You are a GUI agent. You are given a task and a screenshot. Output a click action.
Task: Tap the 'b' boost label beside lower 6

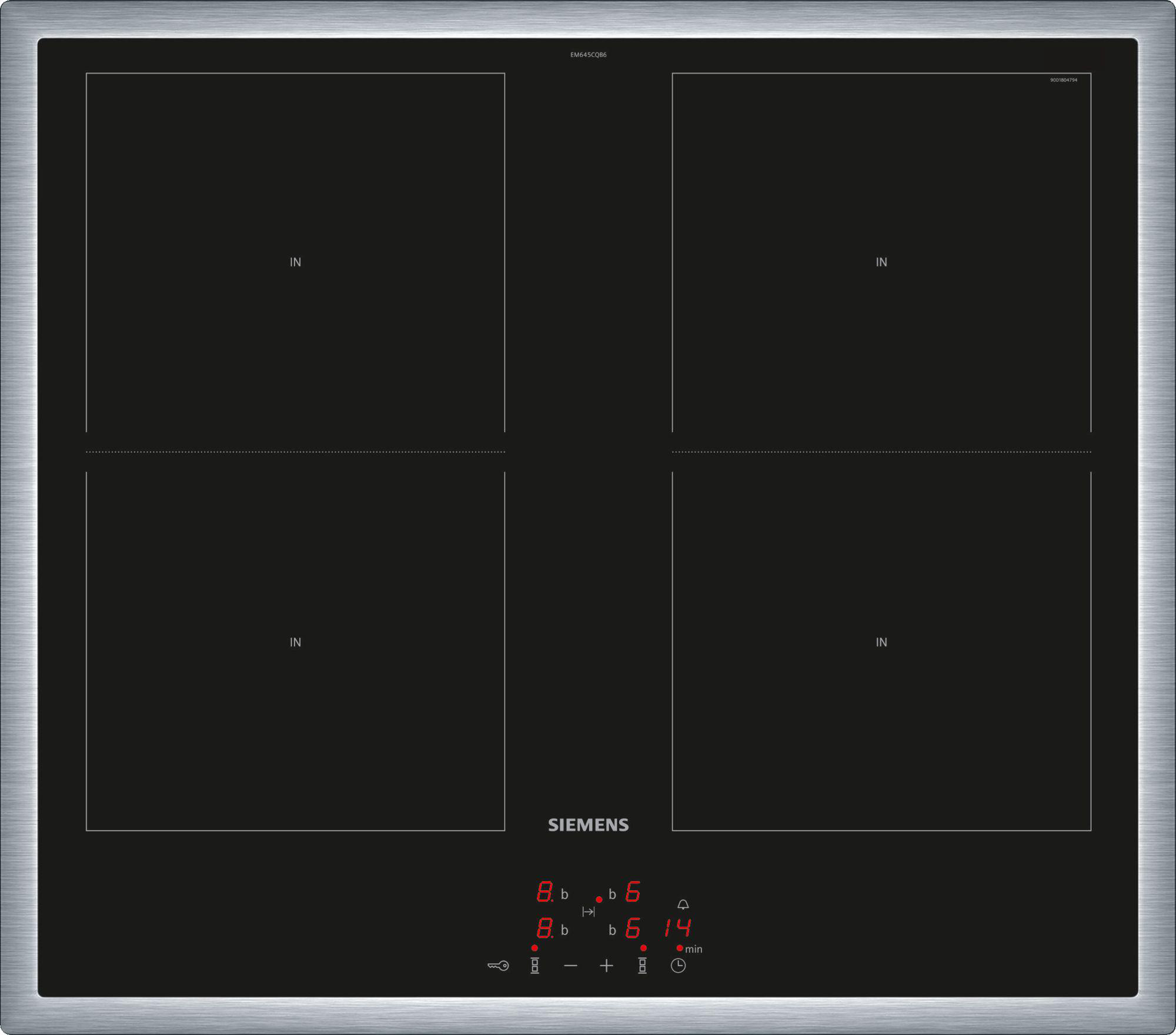[x=612, y=930]
